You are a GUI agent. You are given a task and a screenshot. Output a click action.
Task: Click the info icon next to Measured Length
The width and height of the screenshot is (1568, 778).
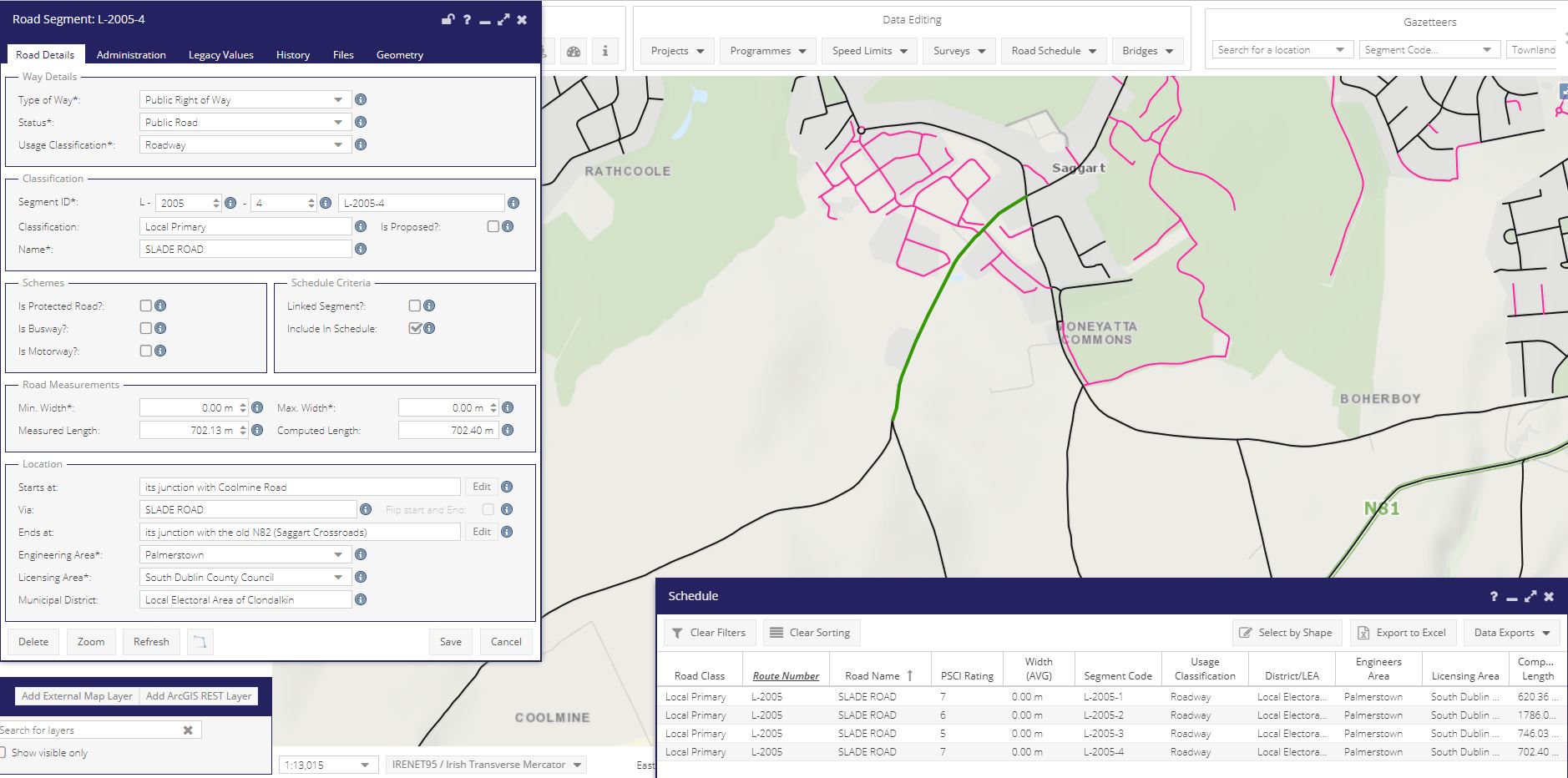257,430
